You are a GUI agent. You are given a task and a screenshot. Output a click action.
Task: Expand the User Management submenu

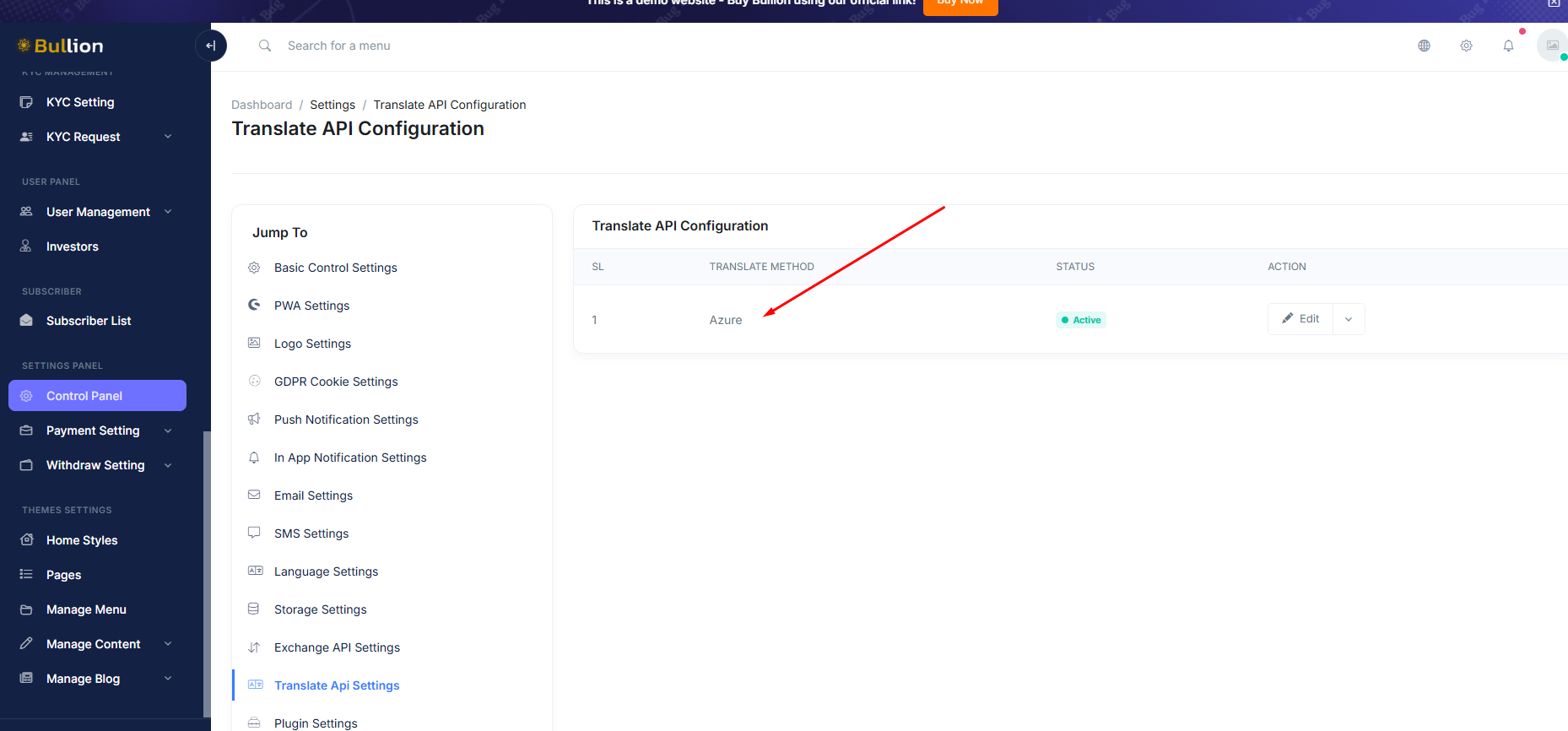(168, 212)
